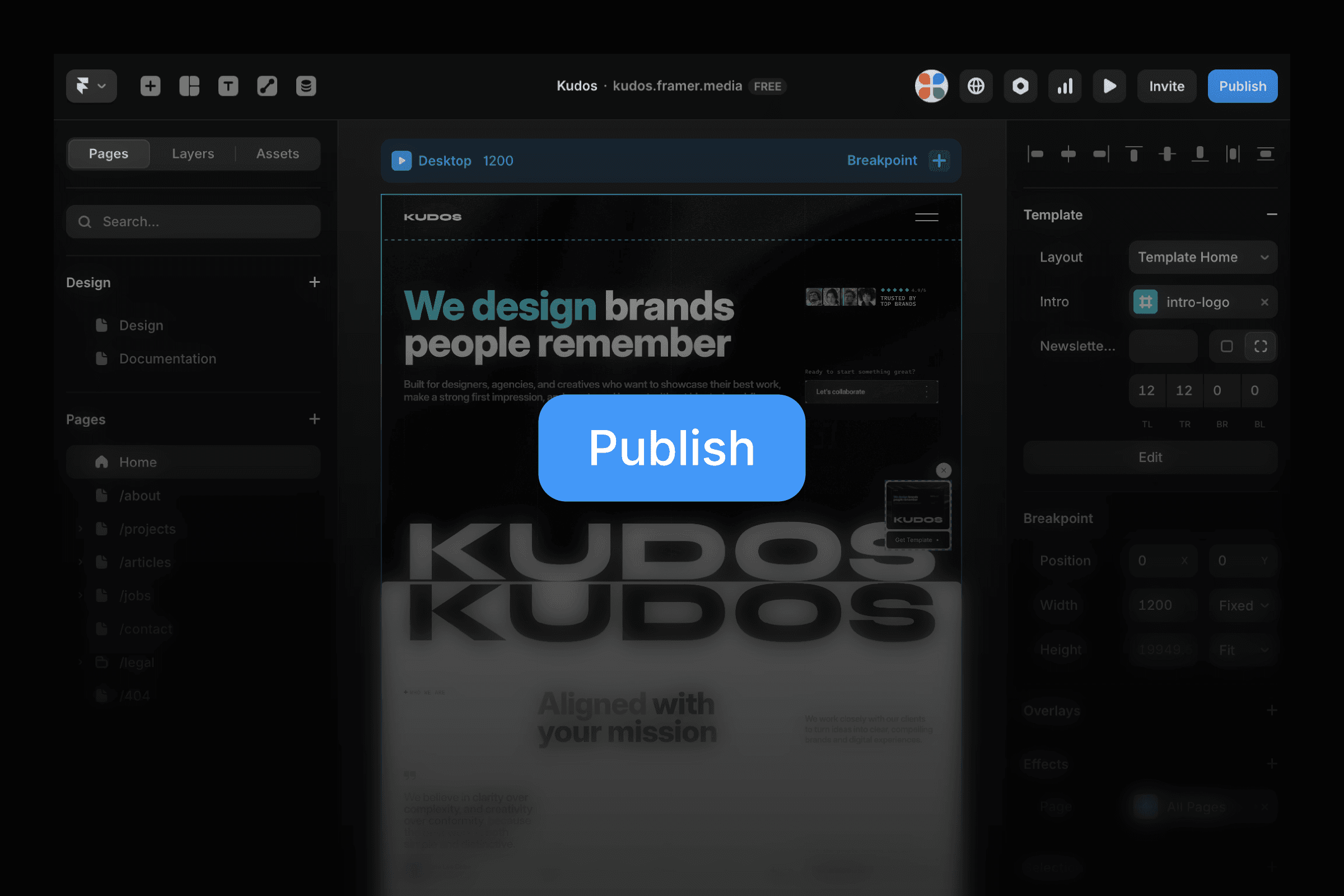
Task: Open site settings hexagon icon
Action: coord(1020,86)
